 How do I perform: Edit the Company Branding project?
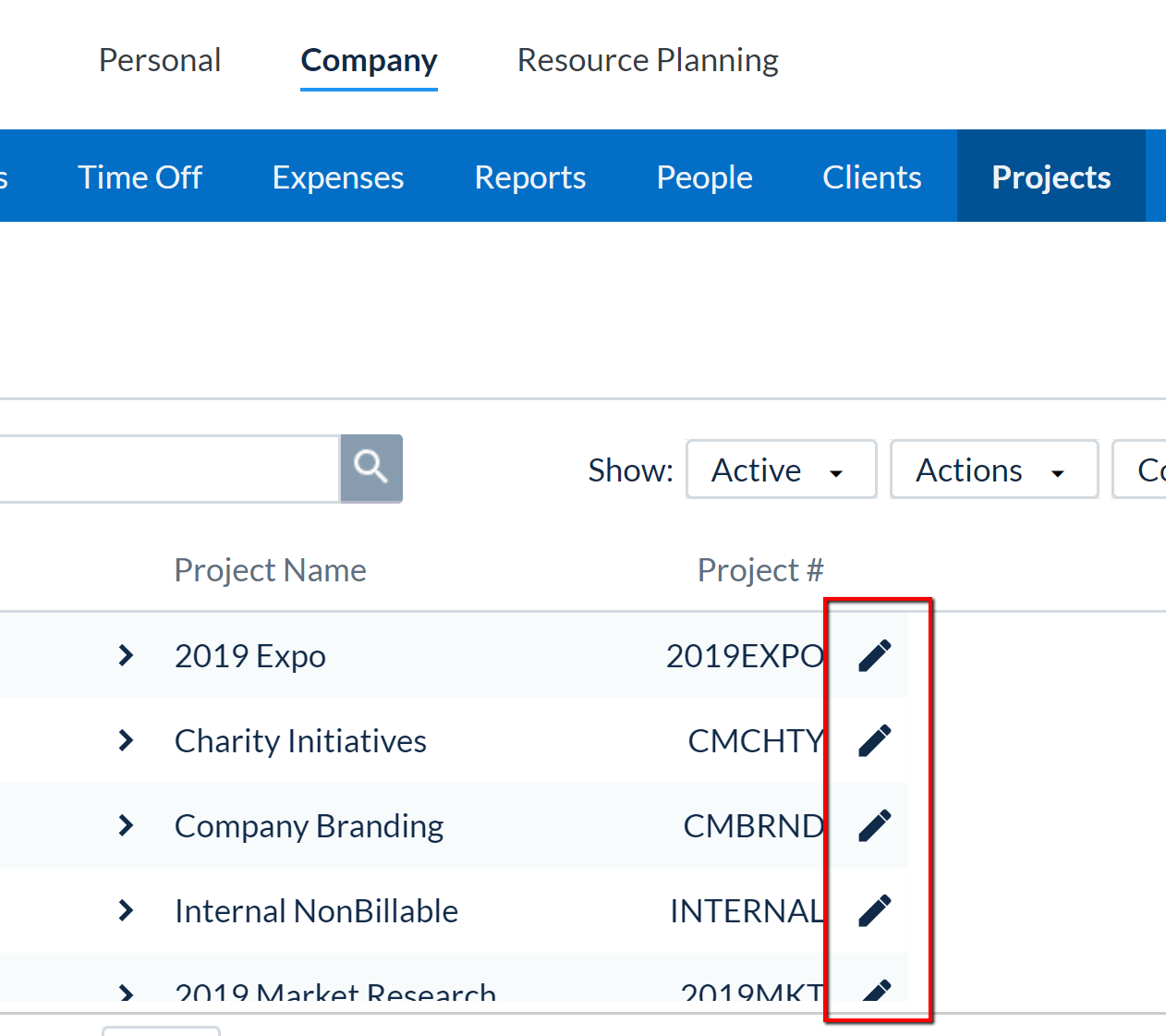tap(874, 825)
